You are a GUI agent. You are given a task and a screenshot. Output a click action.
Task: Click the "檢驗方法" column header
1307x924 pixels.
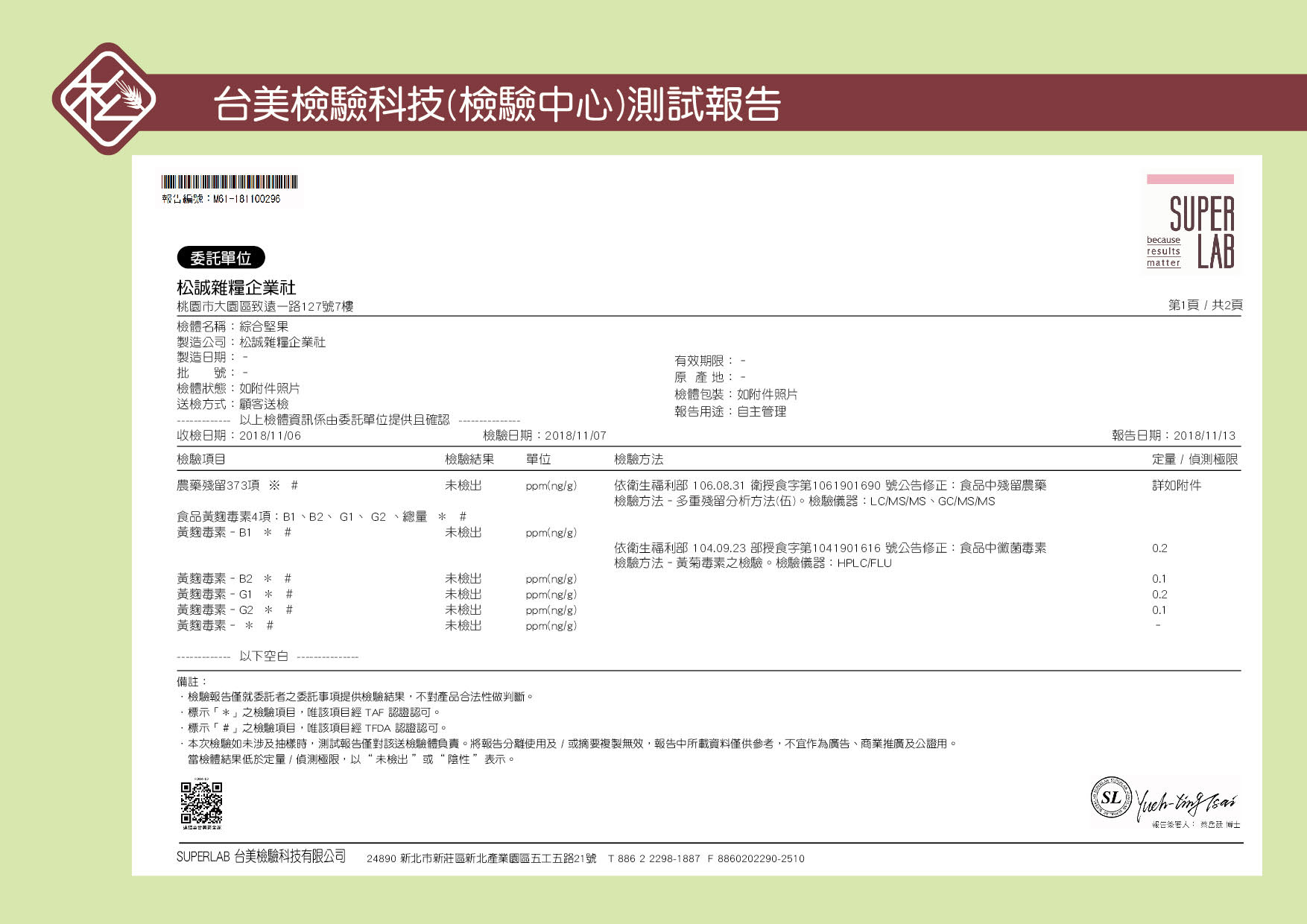[x=639, y=459]
